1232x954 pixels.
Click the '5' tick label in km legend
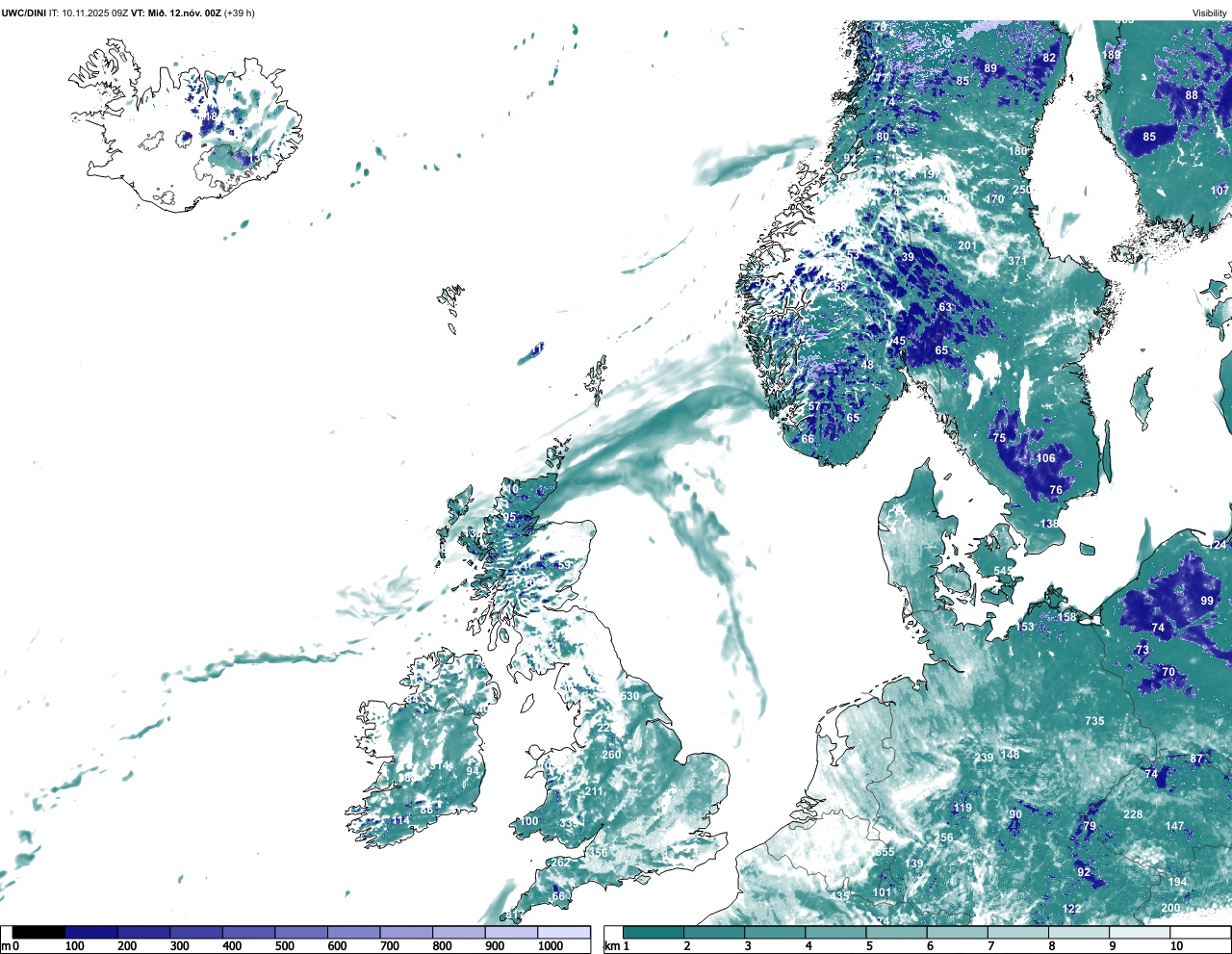pos(869,946)
